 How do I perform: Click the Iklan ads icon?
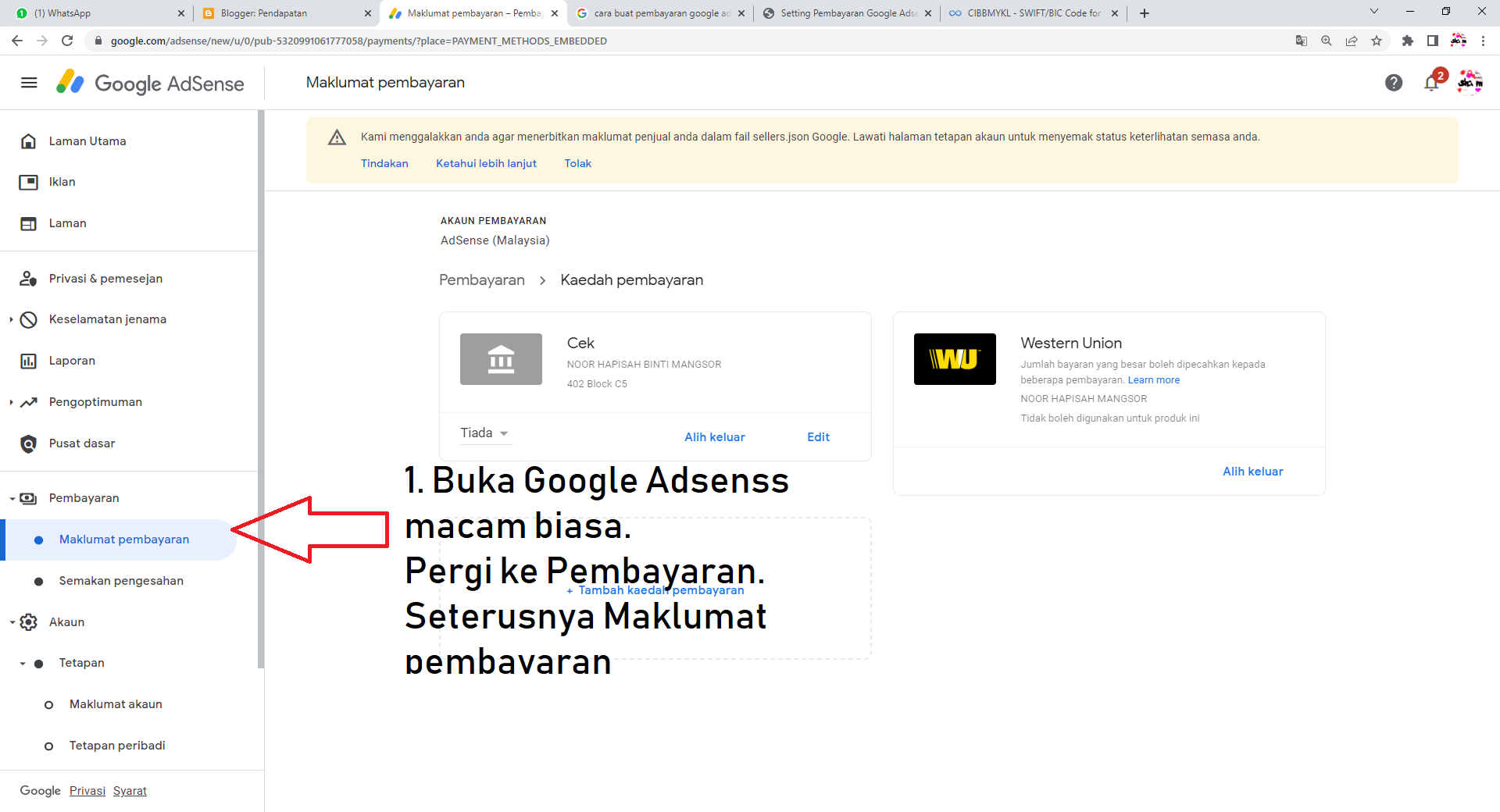[28, 182]
